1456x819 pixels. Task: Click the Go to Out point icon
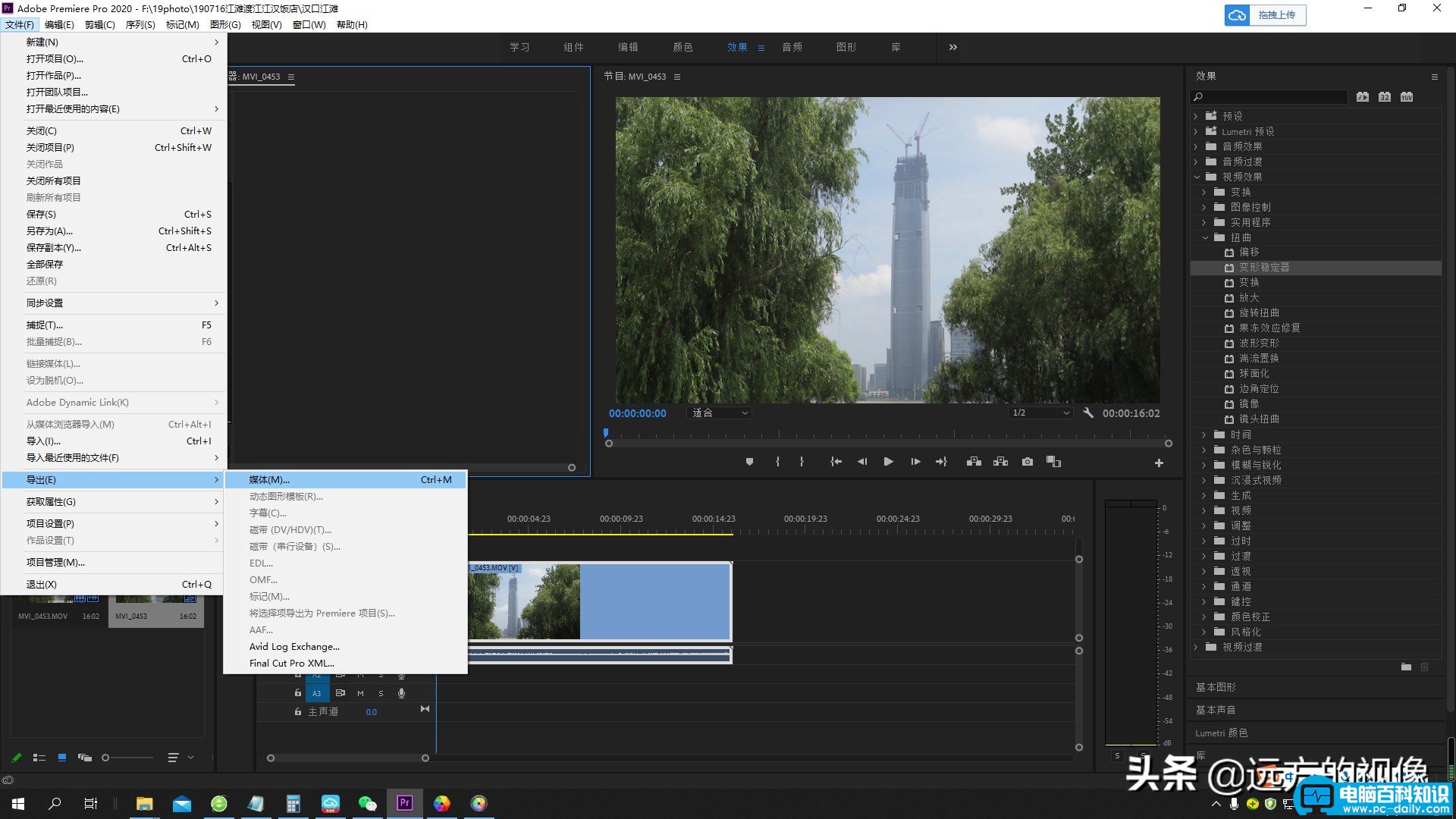pyautogui.click(x=941, y=462)
